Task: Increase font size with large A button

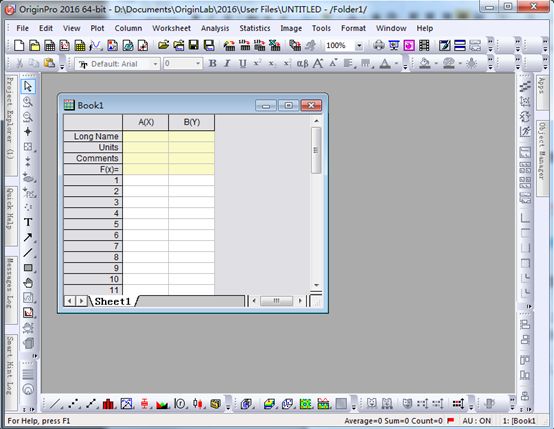Action: pyautogui.click(x=318, y=63)
